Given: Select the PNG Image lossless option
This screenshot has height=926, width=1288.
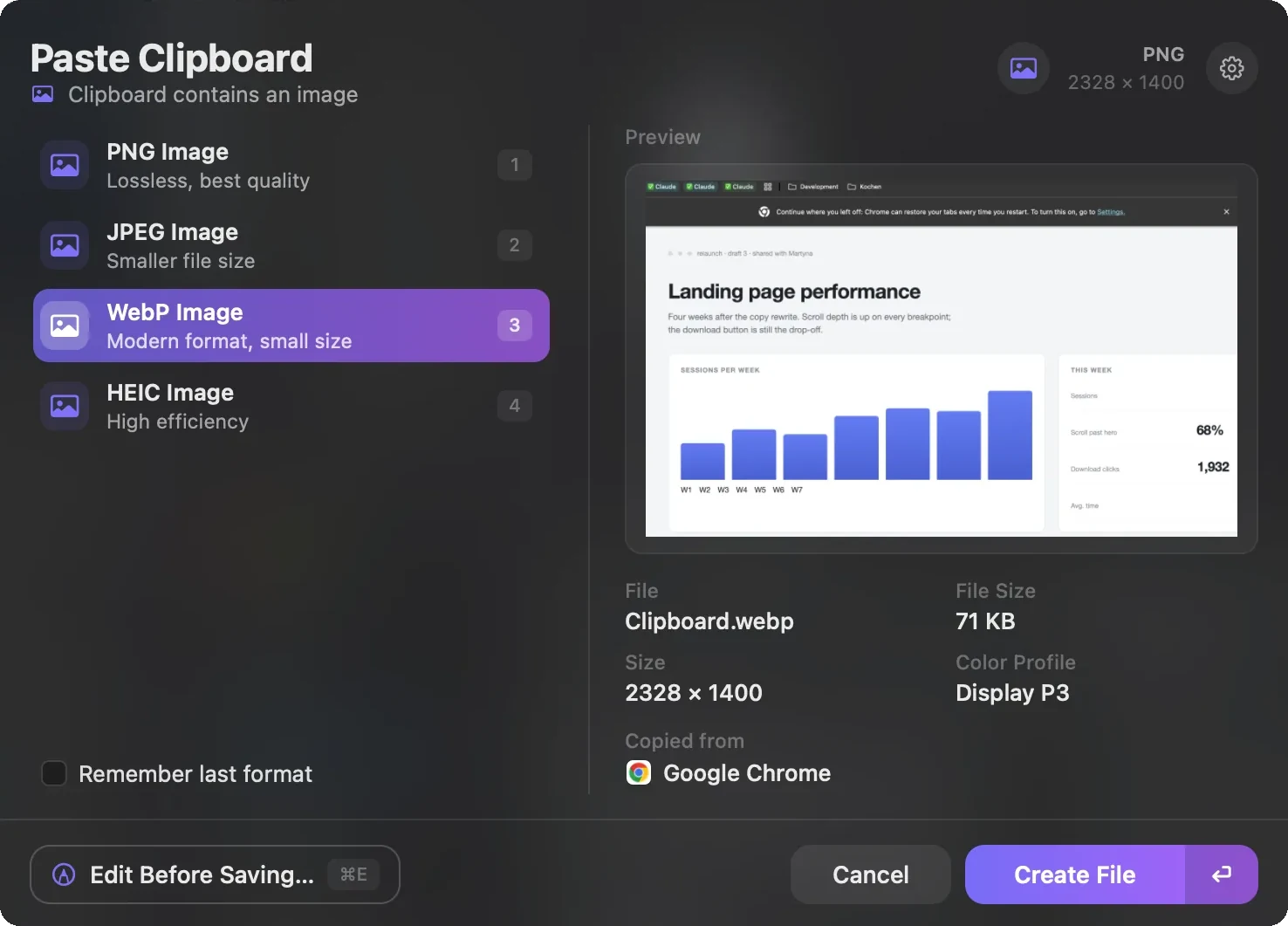Looking at the screenshot, I should pyautogui.click(x=291, y=165).
